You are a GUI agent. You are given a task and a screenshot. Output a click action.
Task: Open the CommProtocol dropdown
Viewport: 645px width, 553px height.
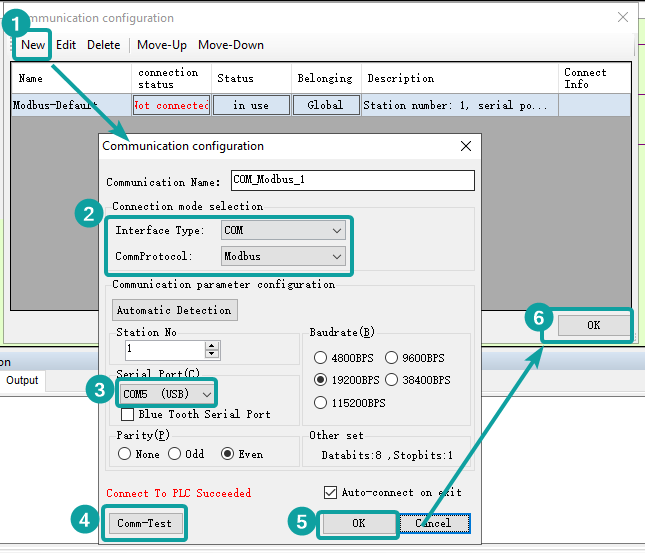[283, 256]
